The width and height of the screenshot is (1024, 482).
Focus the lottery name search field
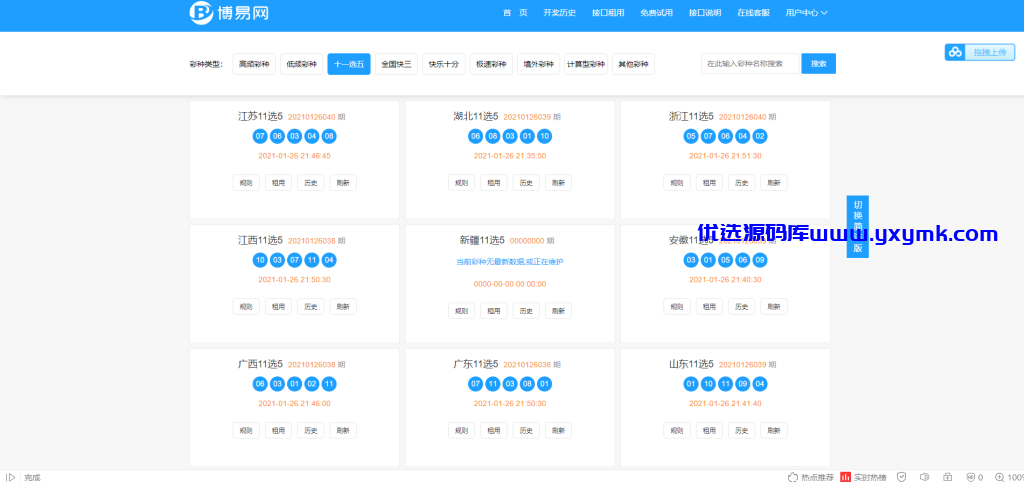(x=750, y=63)
